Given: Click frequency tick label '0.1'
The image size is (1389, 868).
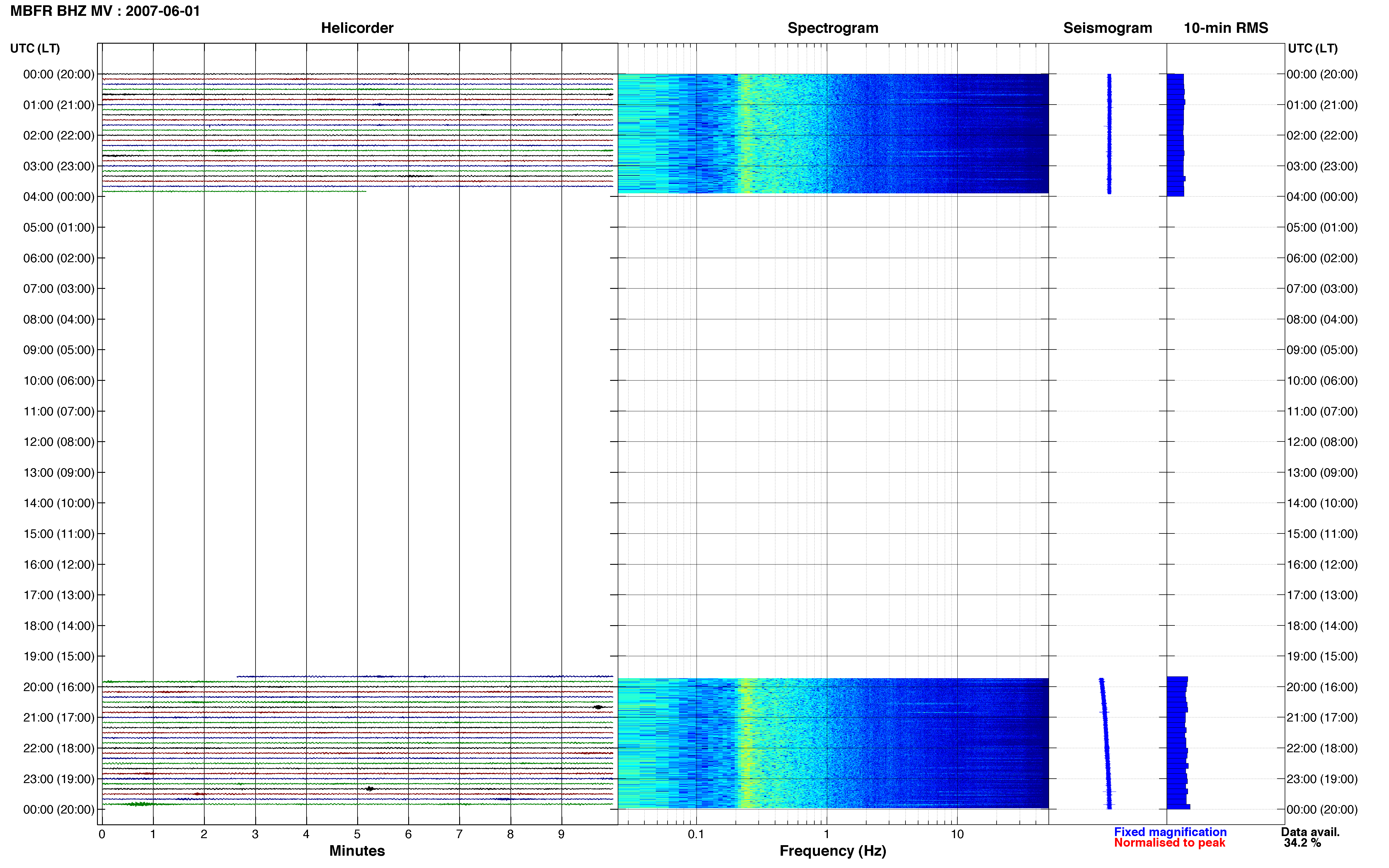Looking at the screenshot, I should click(x=696, y=834).
